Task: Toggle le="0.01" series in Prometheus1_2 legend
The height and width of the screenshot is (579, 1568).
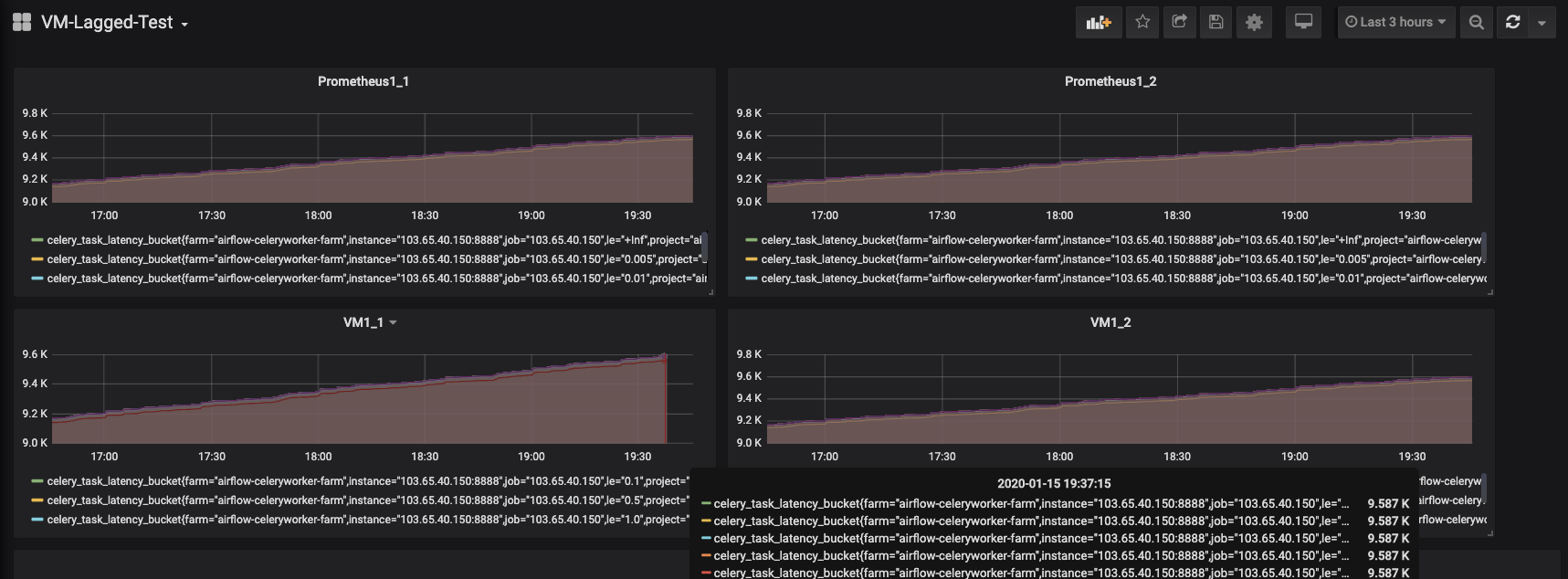Action: click(1123, 279)
